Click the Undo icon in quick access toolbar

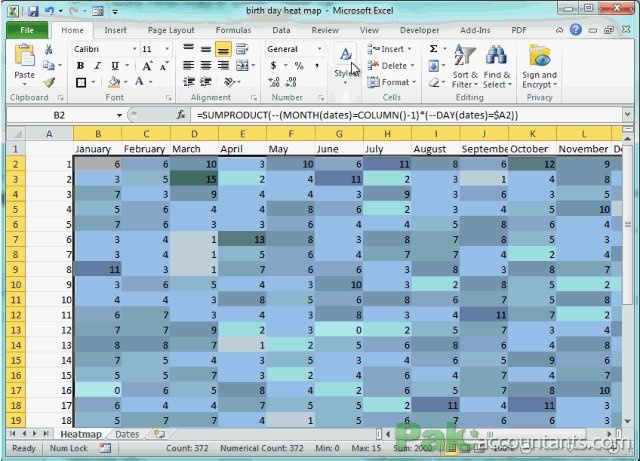pos(50,11)
